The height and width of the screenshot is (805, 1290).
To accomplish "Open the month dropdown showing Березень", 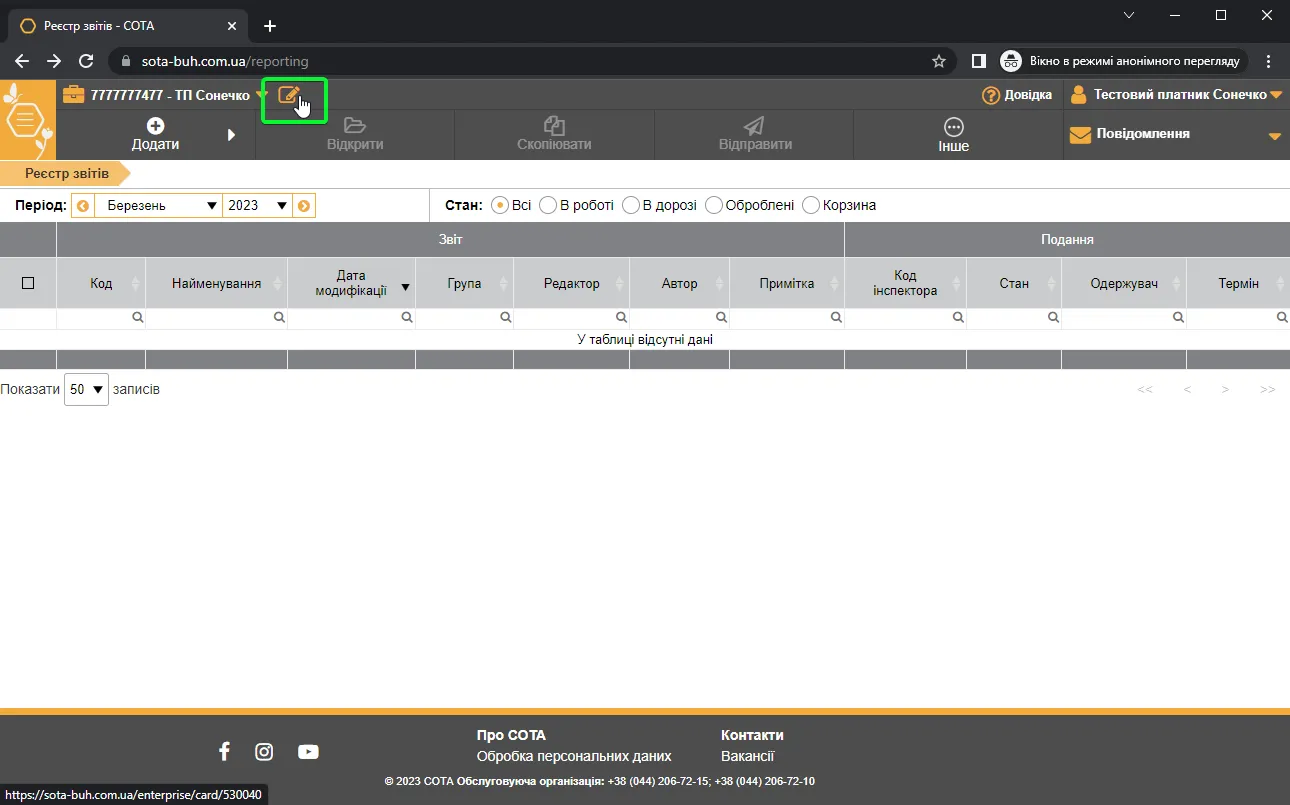I will tap(157, 205).
